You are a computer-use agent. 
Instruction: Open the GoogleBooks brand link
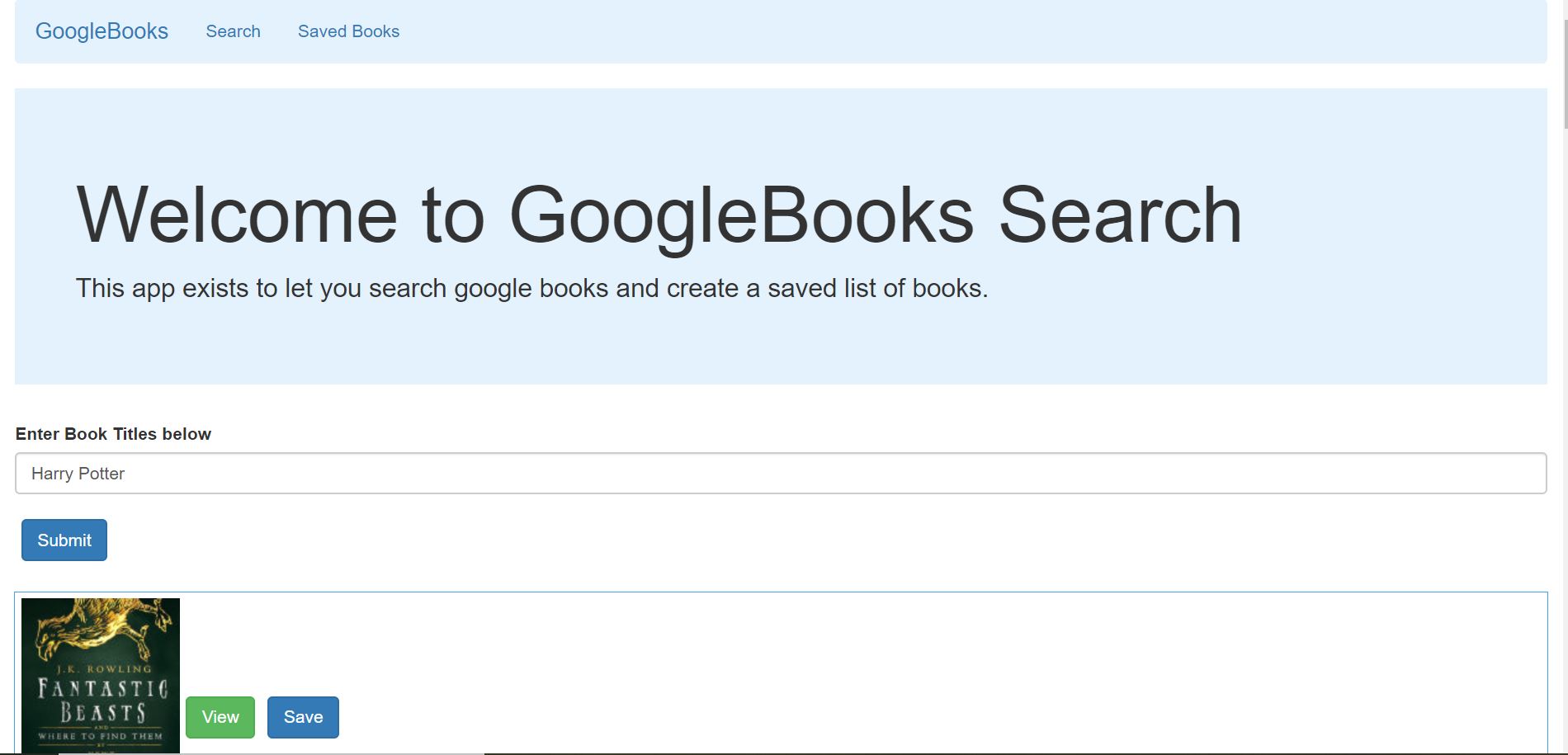[102, 31]
